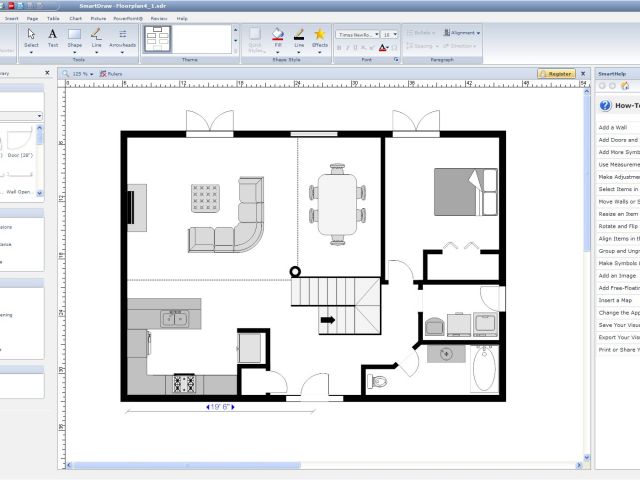Screen dimensions: 640x480
Task: Expand the Times New Roman font dropdown
Action: point(356,33)
